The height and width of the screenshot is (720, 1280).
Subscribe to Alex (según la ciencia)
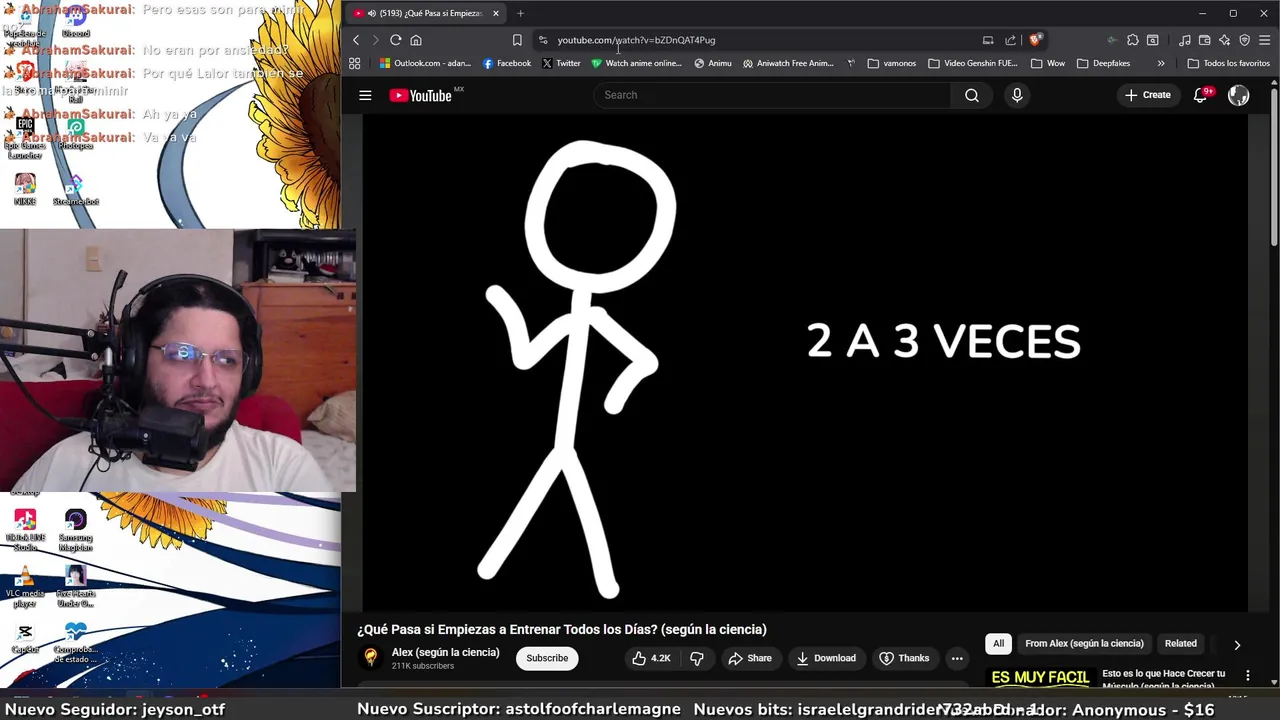547,658
